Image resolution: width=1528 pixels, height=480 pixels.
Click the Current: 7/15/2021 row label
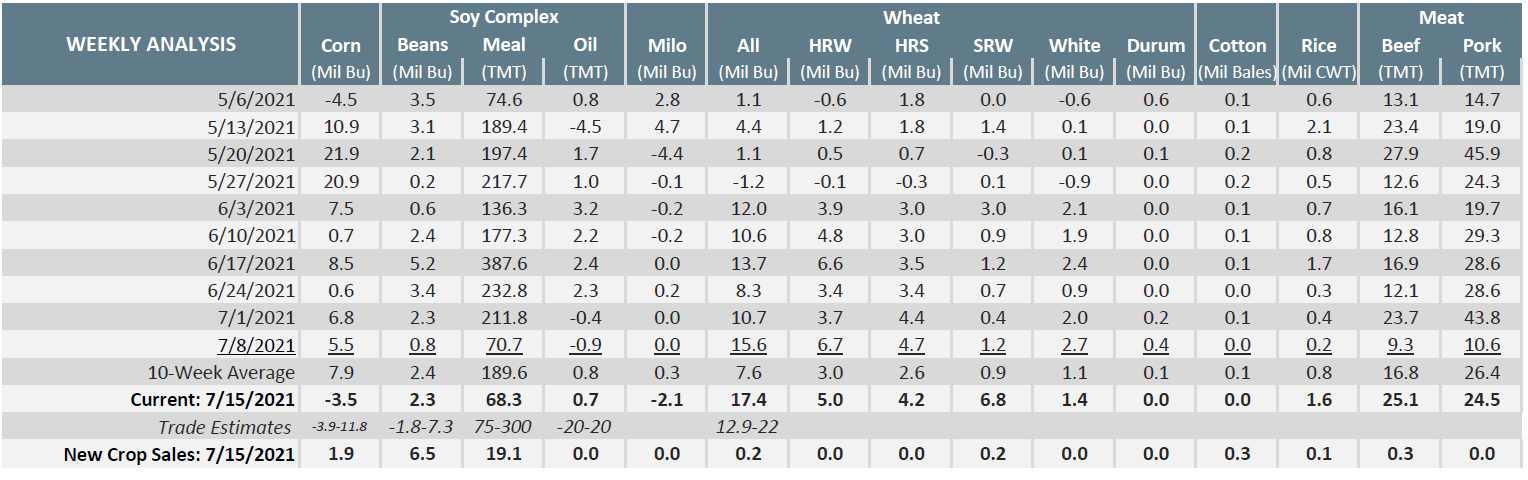[x=213, y=400]
